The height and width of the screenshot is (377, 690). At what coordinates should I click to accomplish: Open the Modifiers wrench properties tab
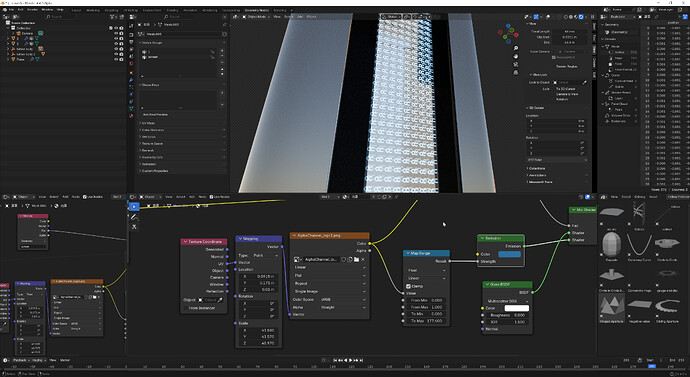[x=131, y=80]
